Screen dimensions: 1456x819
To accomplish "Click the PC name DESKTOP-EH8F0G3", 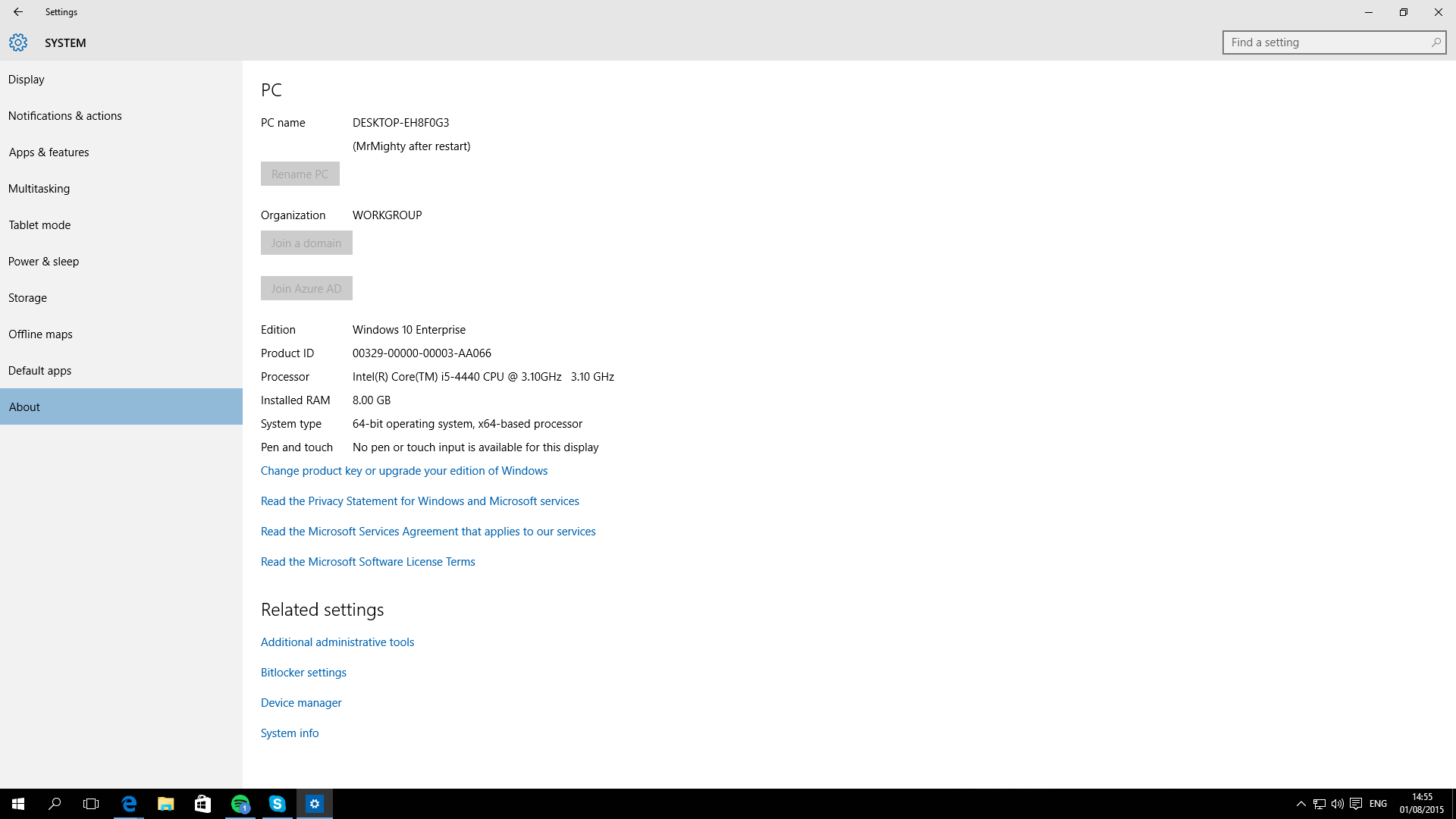I will click(x=400, y=123).
